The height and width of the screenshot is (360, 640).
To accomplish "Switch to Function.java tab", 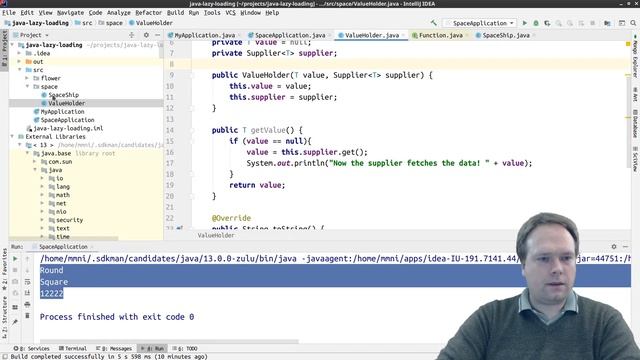I will point(440,36).
